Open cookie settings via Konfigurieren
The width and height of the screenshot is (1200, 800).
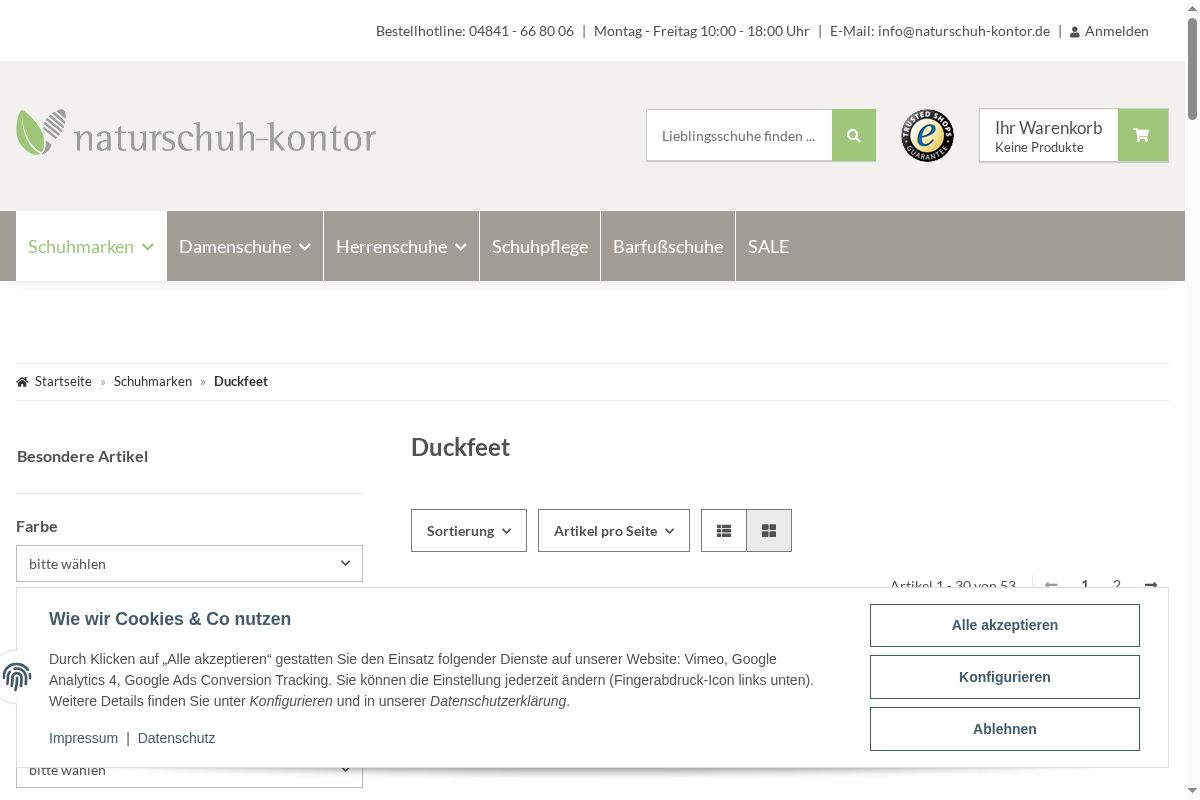(1004, 677)
